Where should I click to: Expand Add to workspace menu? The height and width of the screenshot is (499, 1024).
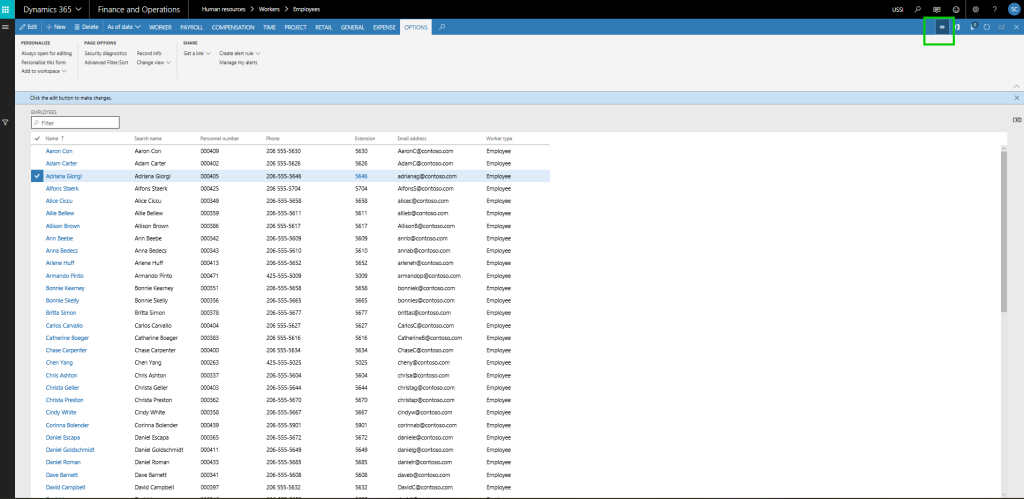[44, 71]
